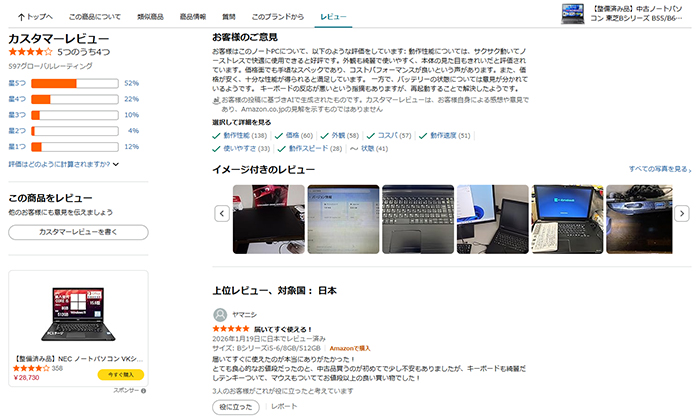Click the four-star rating icons
The width and height of the screenshot is (700, 420).
30,52
